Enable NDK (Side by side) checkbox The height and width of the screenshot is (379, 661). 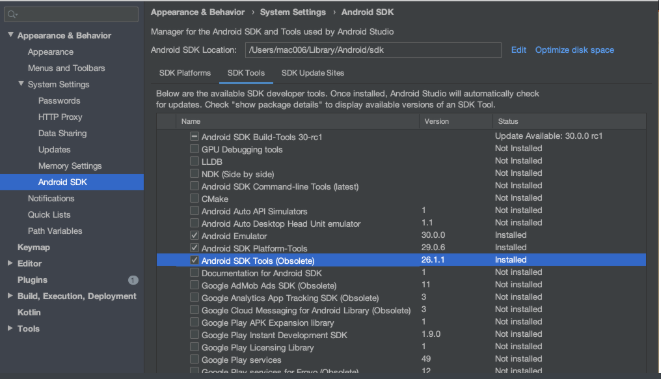click(x=194, y=174)
